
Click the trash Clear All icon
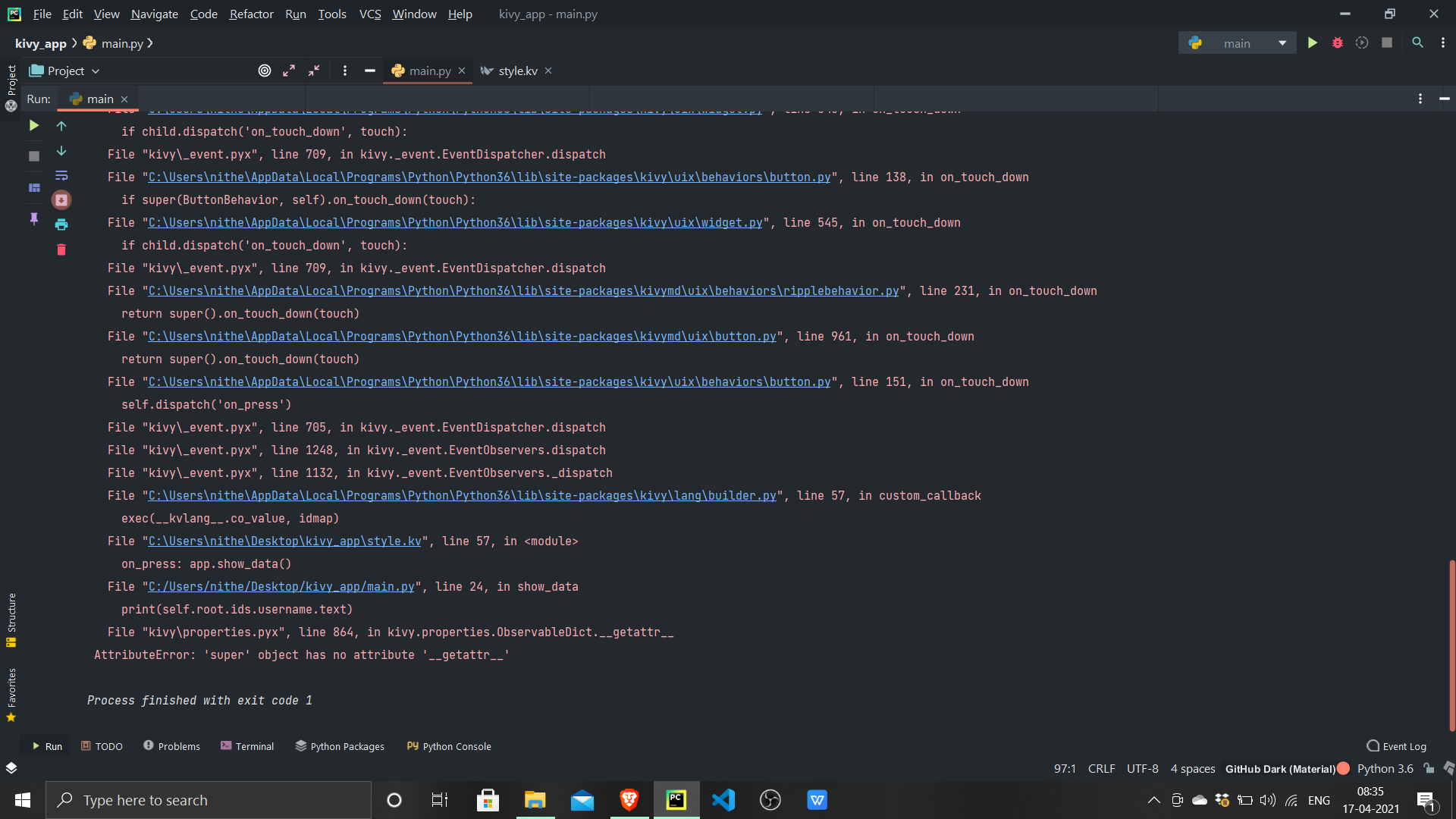pyautogui.click(x=61, y=249)
